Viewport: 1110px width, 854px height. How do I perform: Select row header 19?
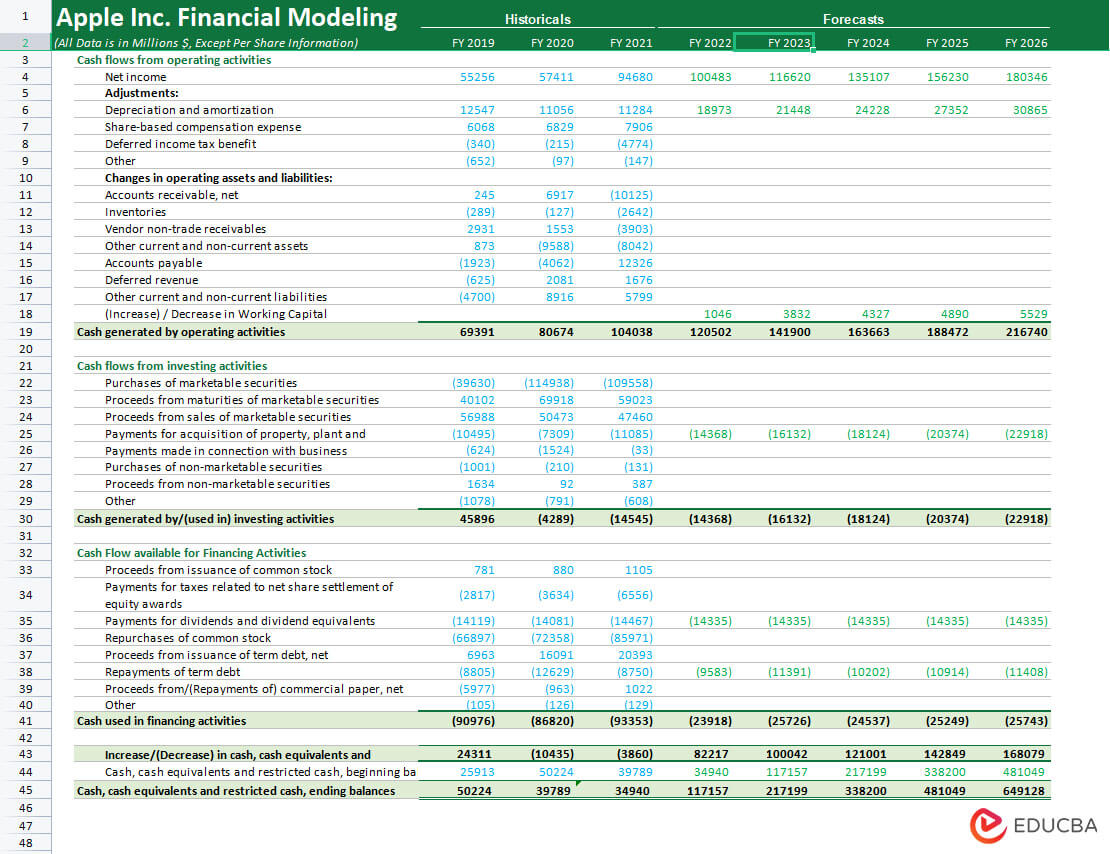pos(25,331)
